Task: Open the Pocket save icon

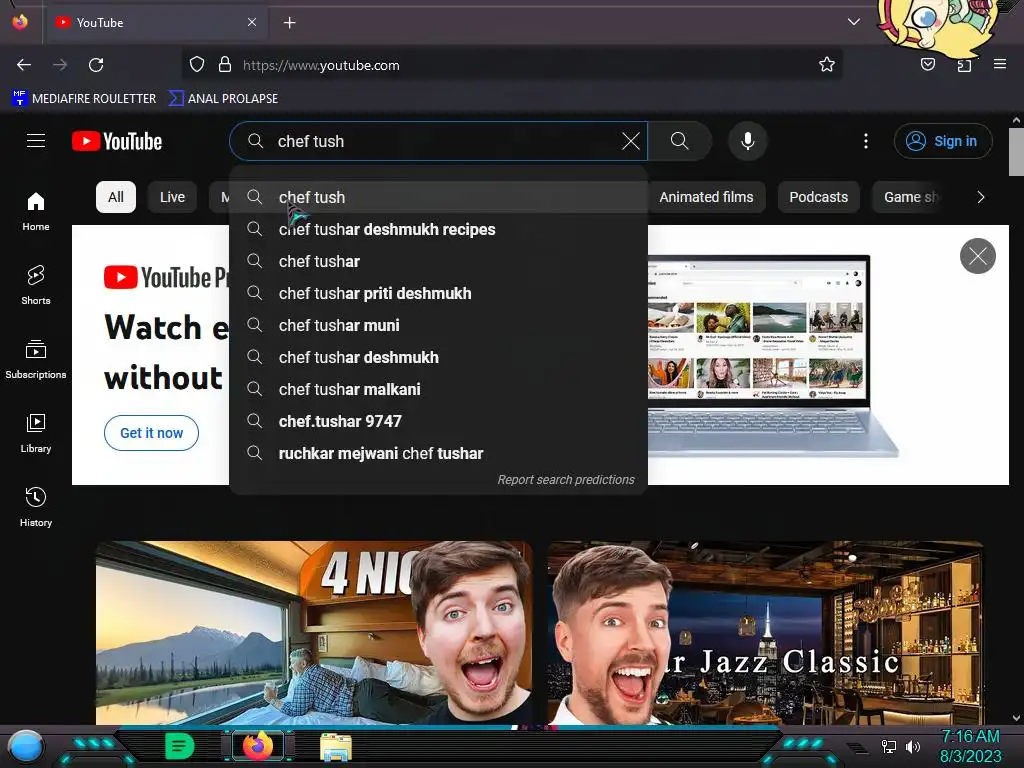Action: click(x=928, y=64)
